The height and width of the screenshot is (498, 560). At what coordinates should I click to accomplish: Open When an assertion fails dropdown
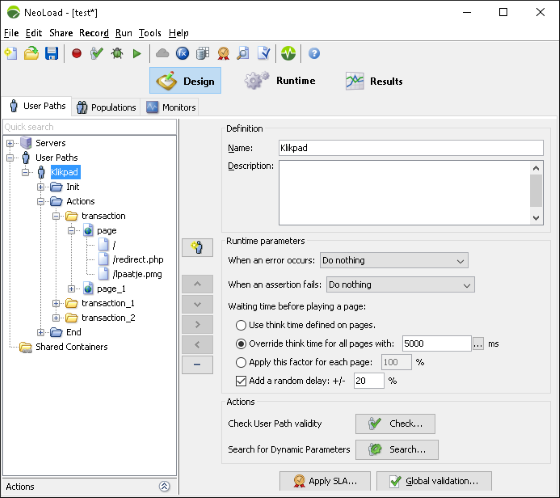(400, 285)
